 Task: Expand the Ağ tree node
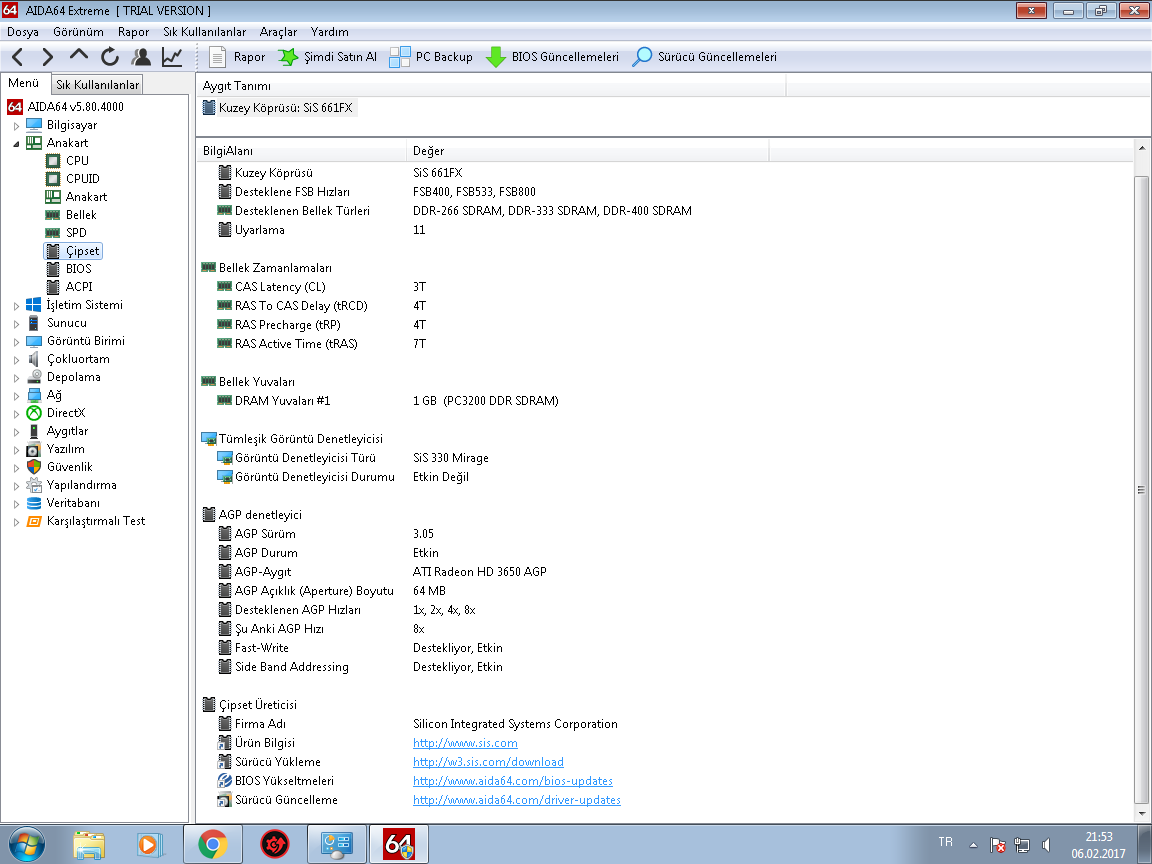(x=16, y=395)
